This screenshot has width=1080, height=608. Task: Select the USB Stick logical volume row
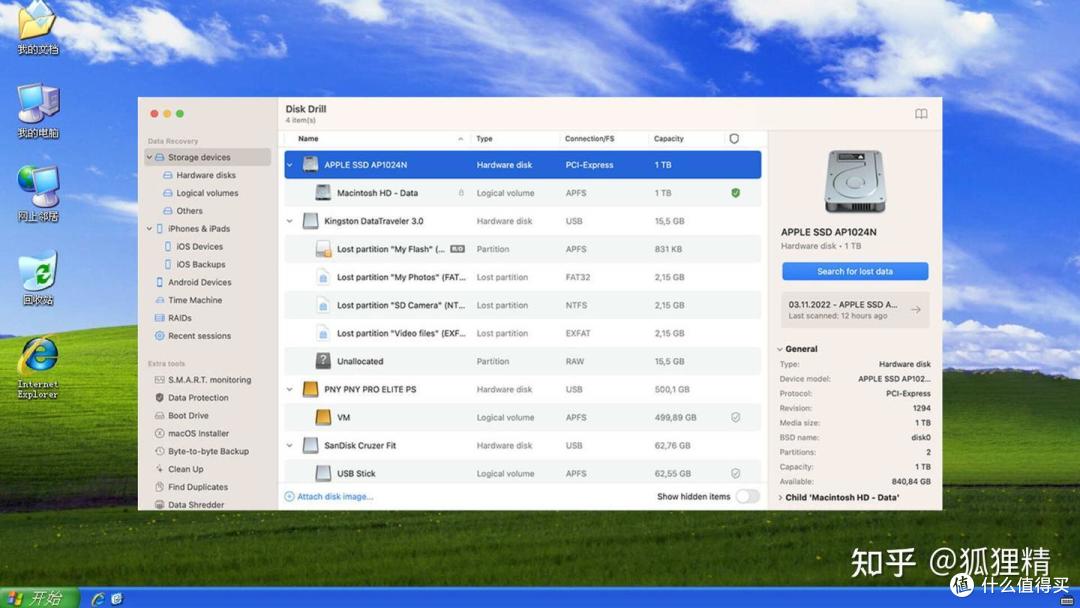pyautogui.click(x=523, y=473)
